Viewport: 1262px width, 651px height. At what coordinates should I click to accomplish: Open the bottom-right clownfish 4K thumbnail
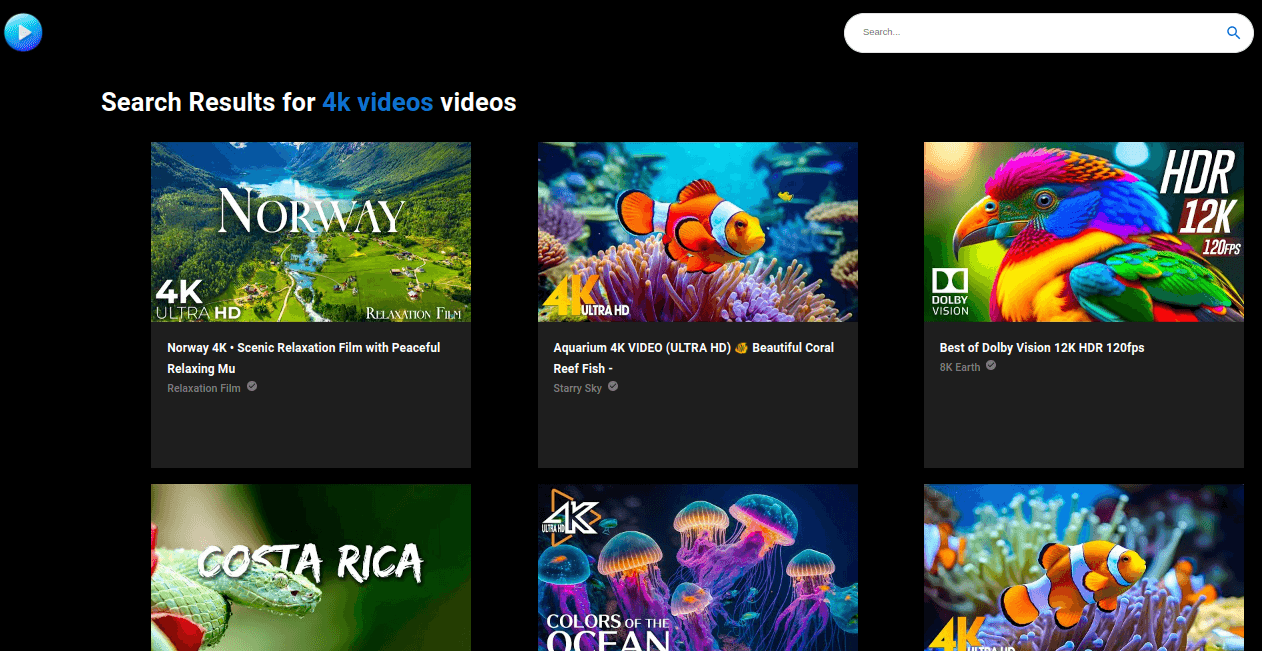point(1083,567)
